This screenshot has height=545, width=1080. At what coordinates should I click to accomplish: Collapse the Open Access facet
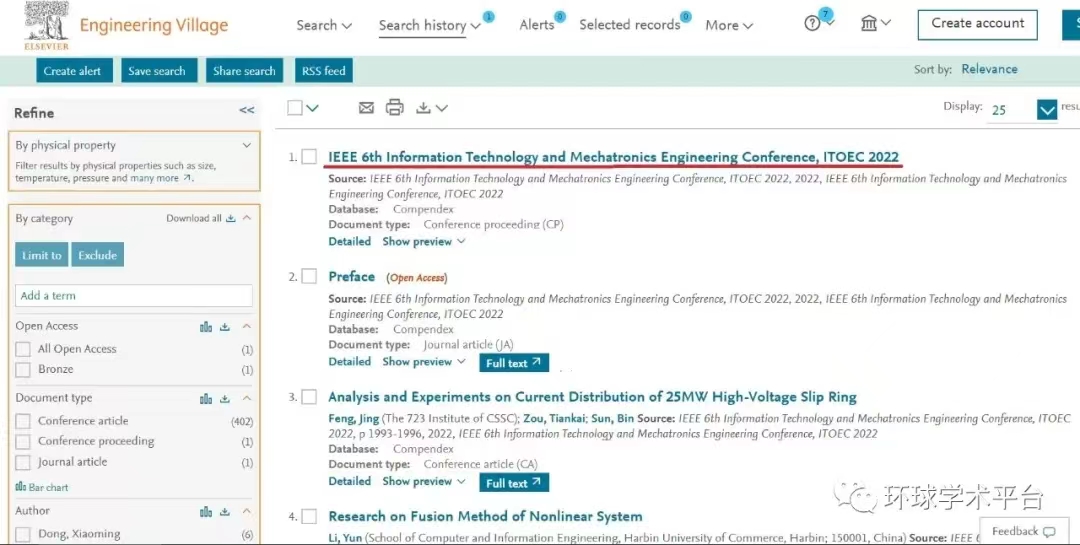[247, 327]
